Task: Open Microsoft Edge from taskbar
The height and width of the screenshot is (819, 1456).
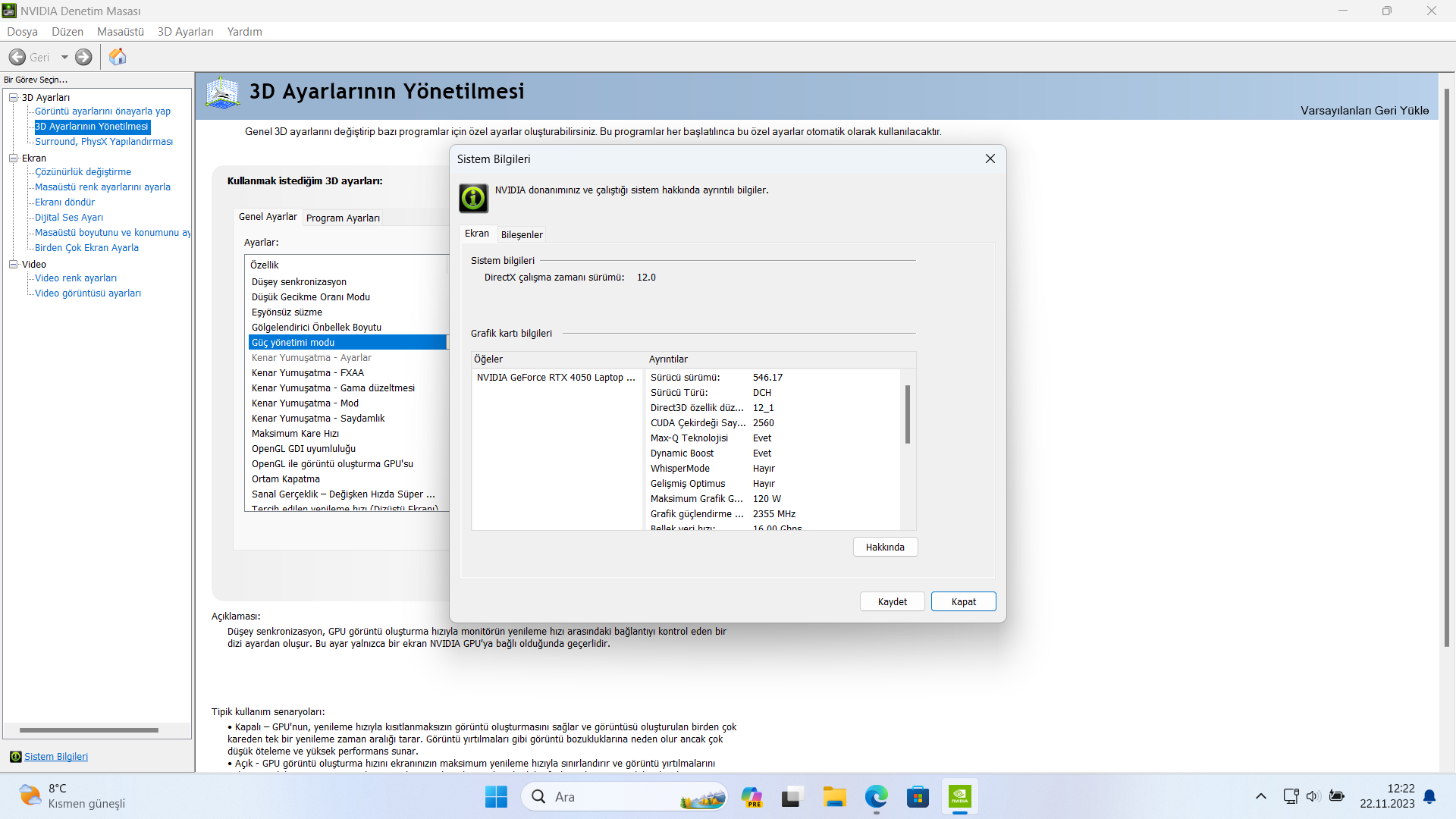Action: point(876,797)
